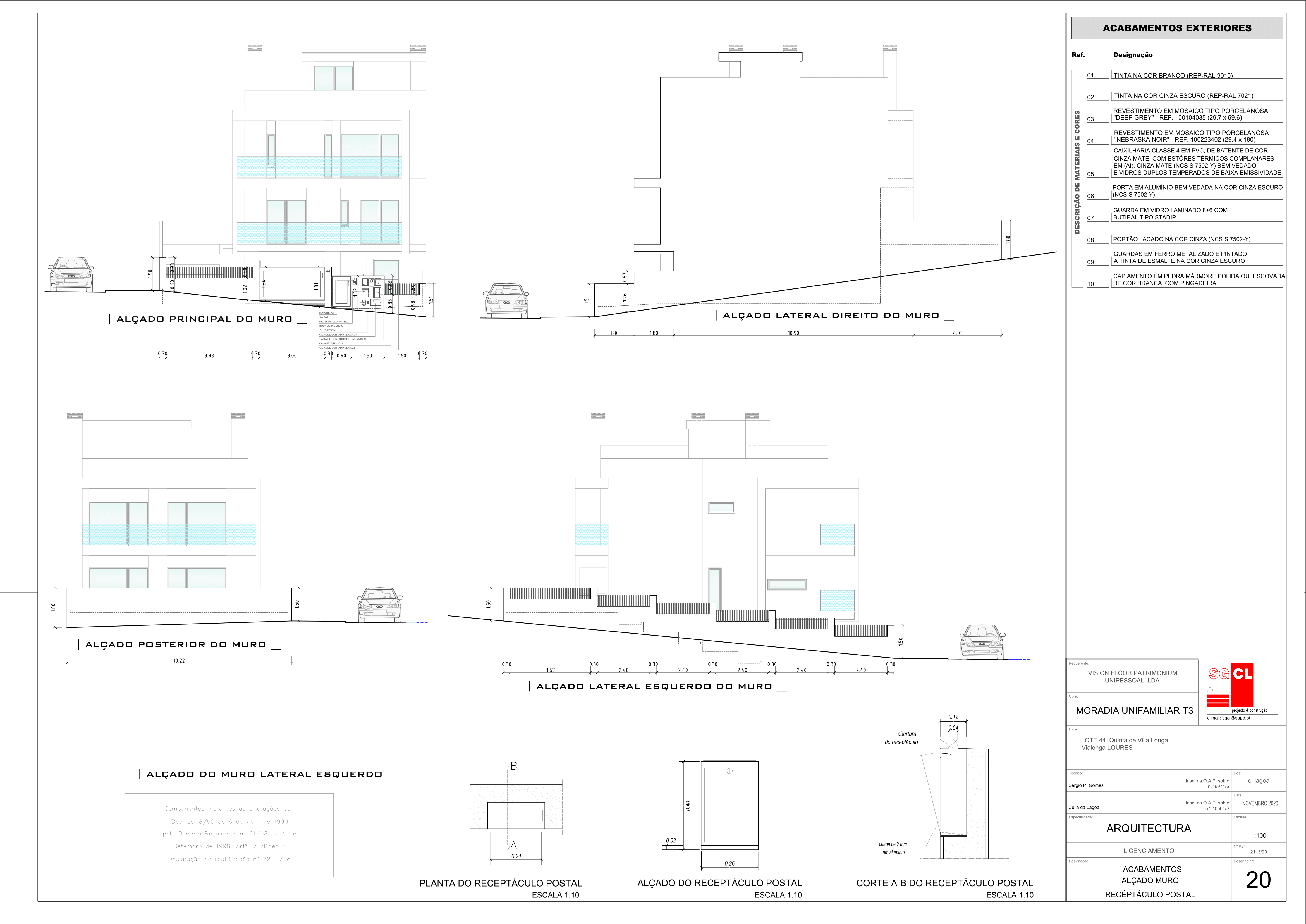Image resolution: width=1306 pixels, height=924 pixels.
Task: Click 'ACABAMENTOS' in the Designação title block
Action: (x=1152, y=869)
